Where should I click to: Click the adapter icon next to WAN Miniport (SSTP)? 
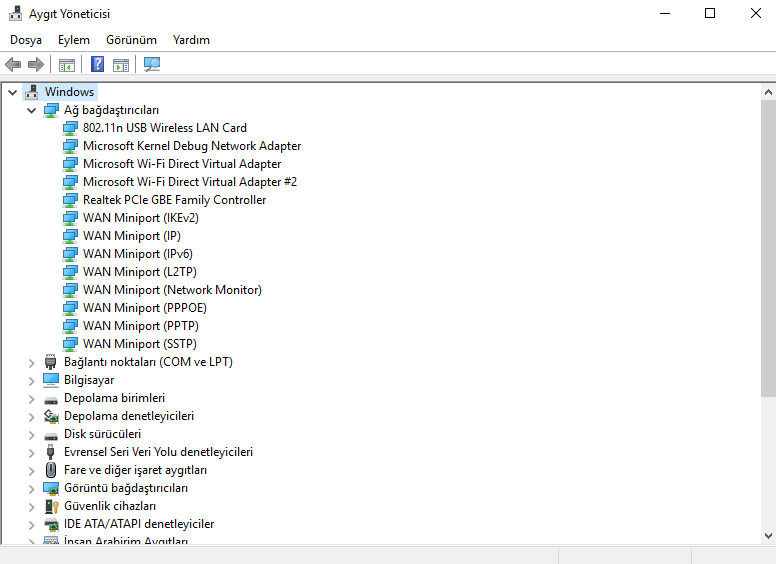point(70,344)
